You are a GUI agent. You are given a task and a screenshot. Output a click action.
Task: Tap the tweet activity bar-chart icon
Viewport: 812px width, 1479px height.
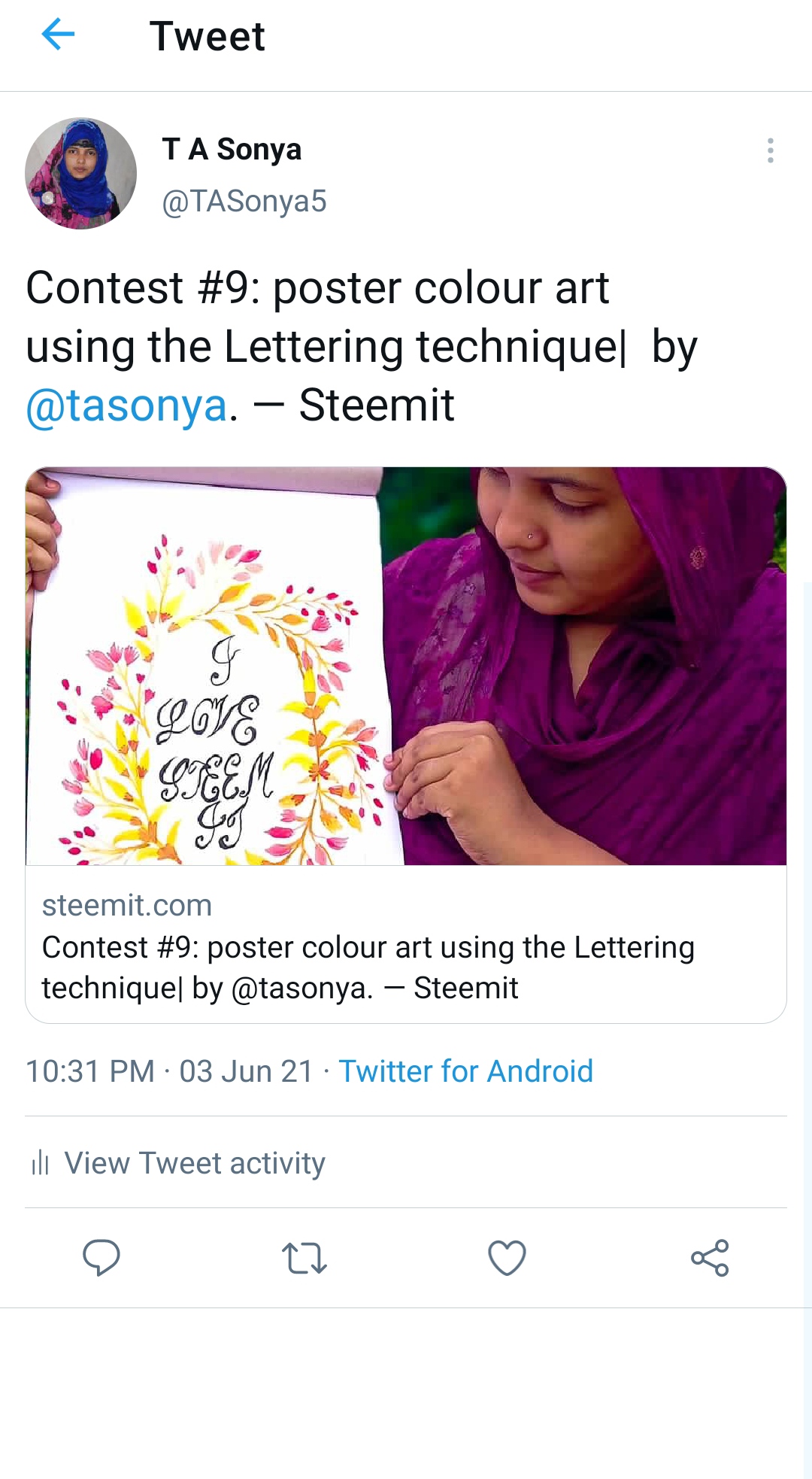tap(40, 1162)
